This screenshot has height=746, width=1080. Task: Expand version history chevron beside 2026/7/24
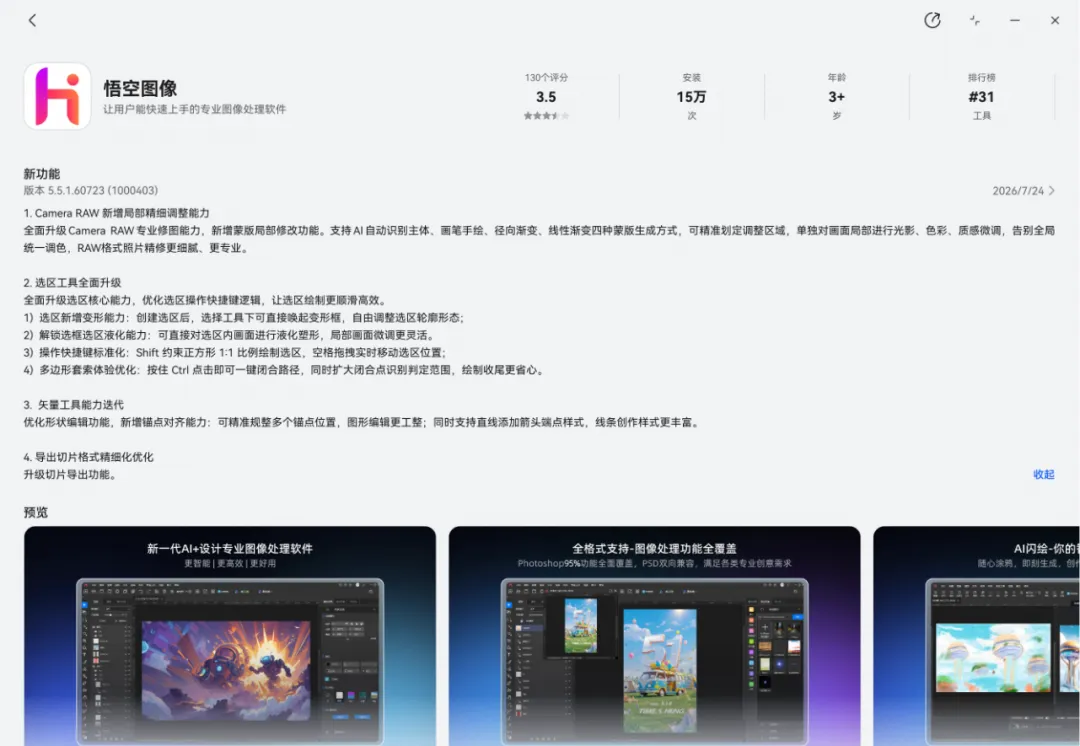pos(1052,191)
